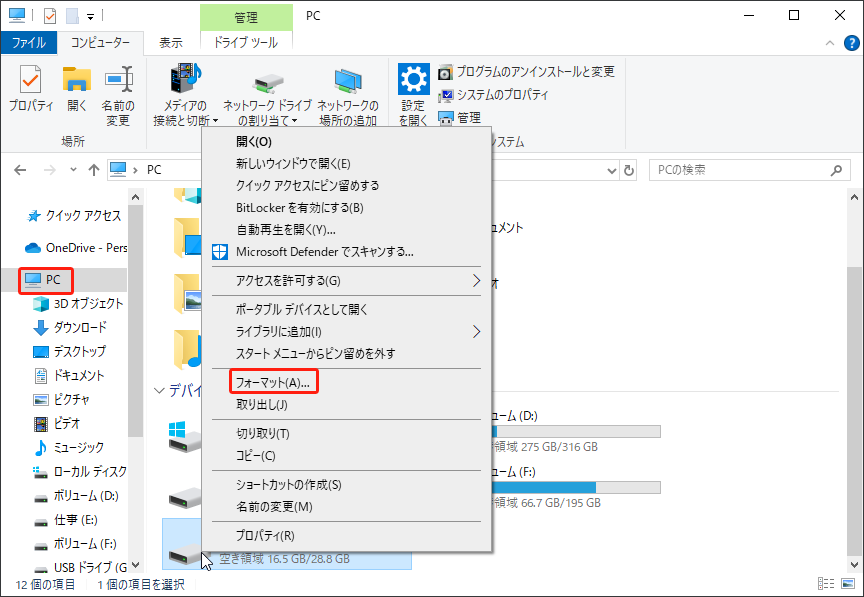Open 仕事 (E:) drive in sidebar
The image size is (864, 597).
(66, 520)
